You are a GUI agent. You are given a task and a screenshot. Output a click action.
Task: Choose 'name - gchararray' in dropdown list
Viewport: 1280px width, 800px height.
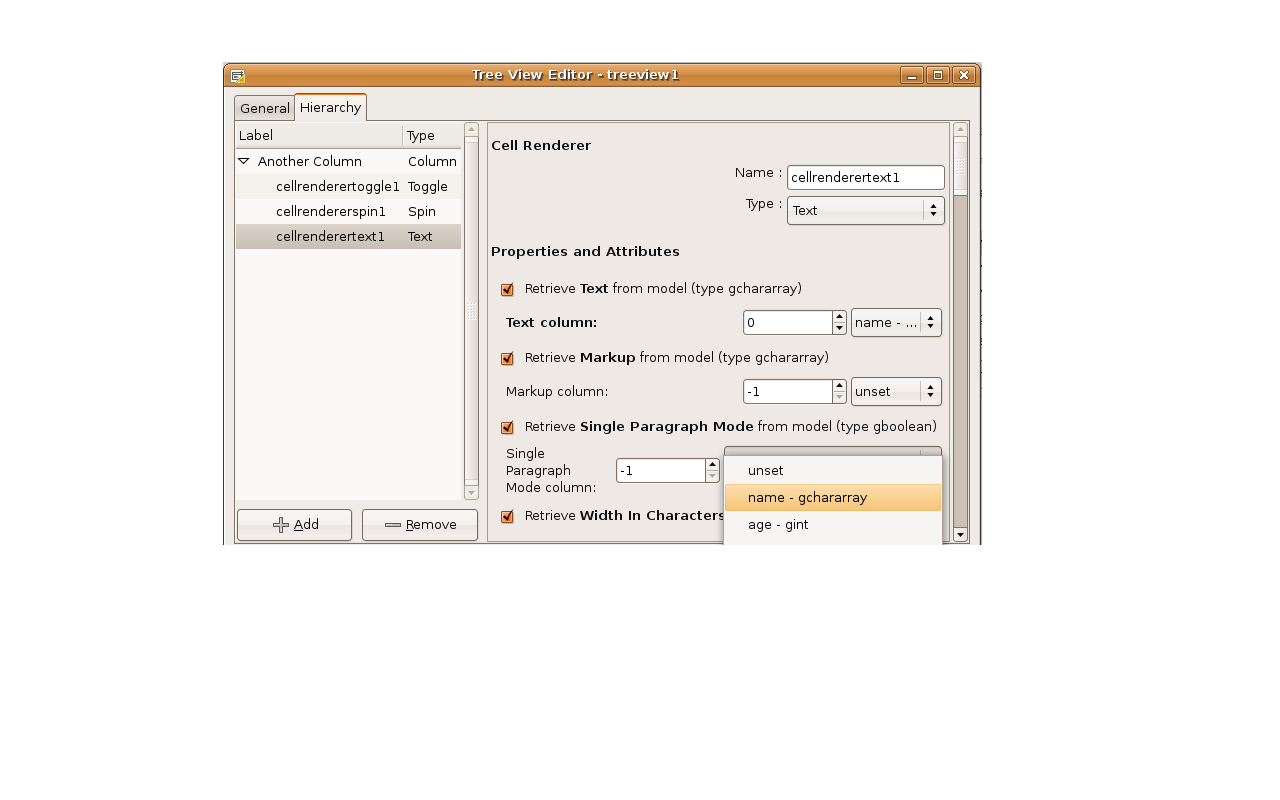(833, 497)
